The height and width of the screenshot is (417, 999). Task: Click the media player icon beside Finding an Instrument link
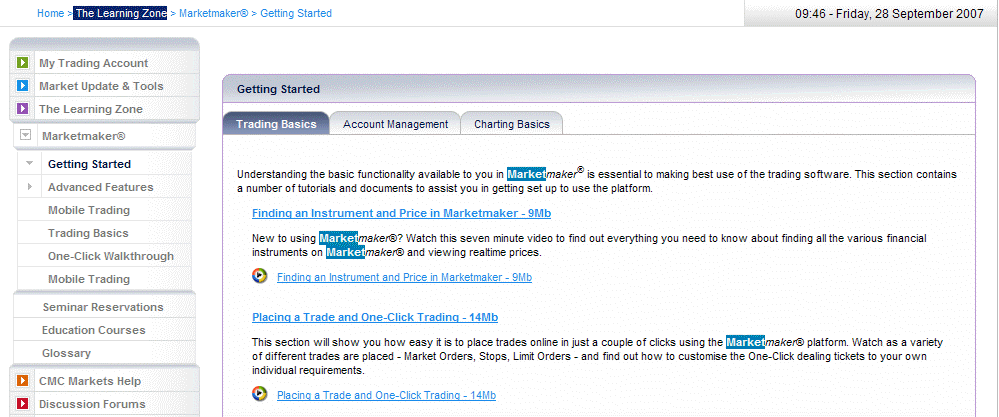[x=259, y=275]
